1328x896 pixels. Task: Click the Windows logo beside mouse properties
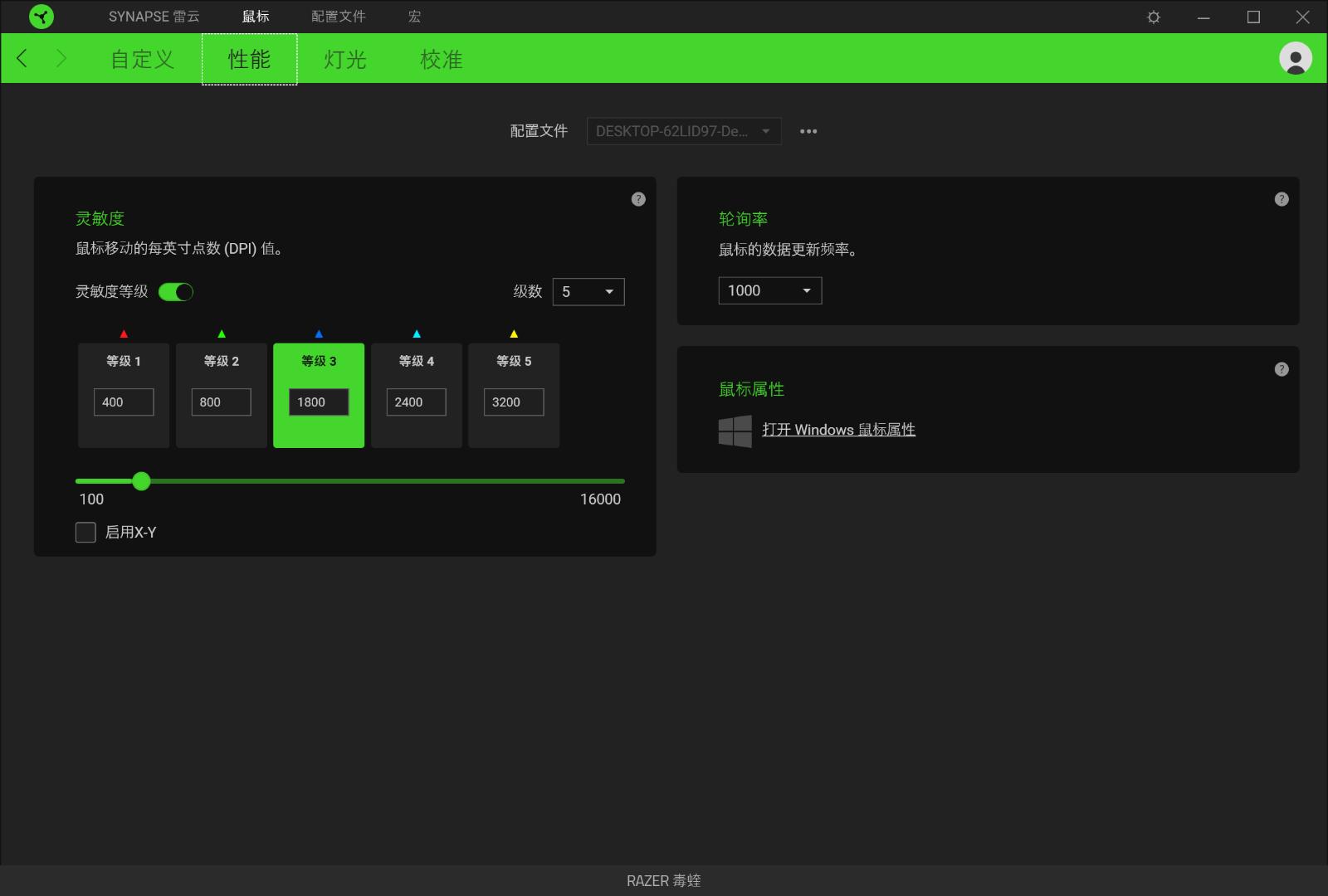click(x=735, y=431)
